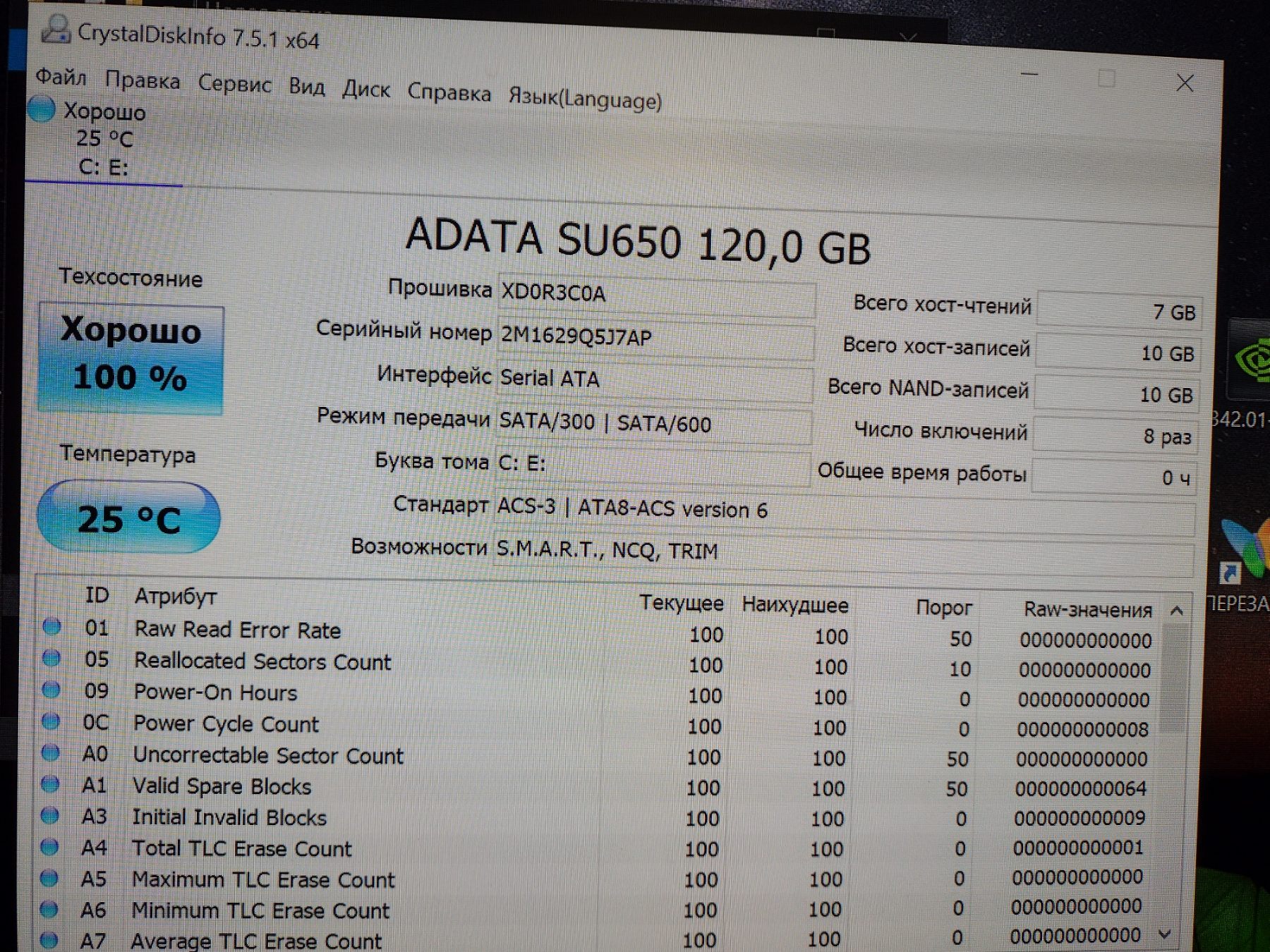This screenshot has height=952, width=1270.
Task: Click the CrystalDiskInfo title bar app icon
Action: 56,29
